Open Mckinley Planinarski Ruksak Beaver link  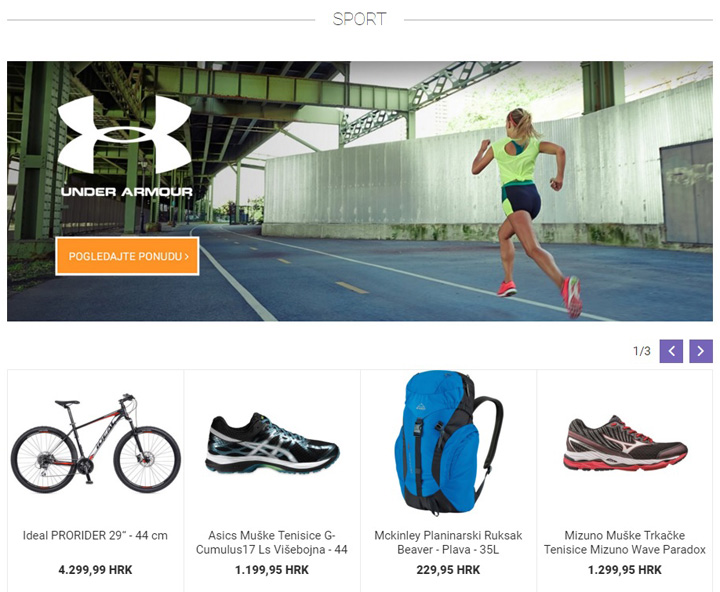pos(448,542)
